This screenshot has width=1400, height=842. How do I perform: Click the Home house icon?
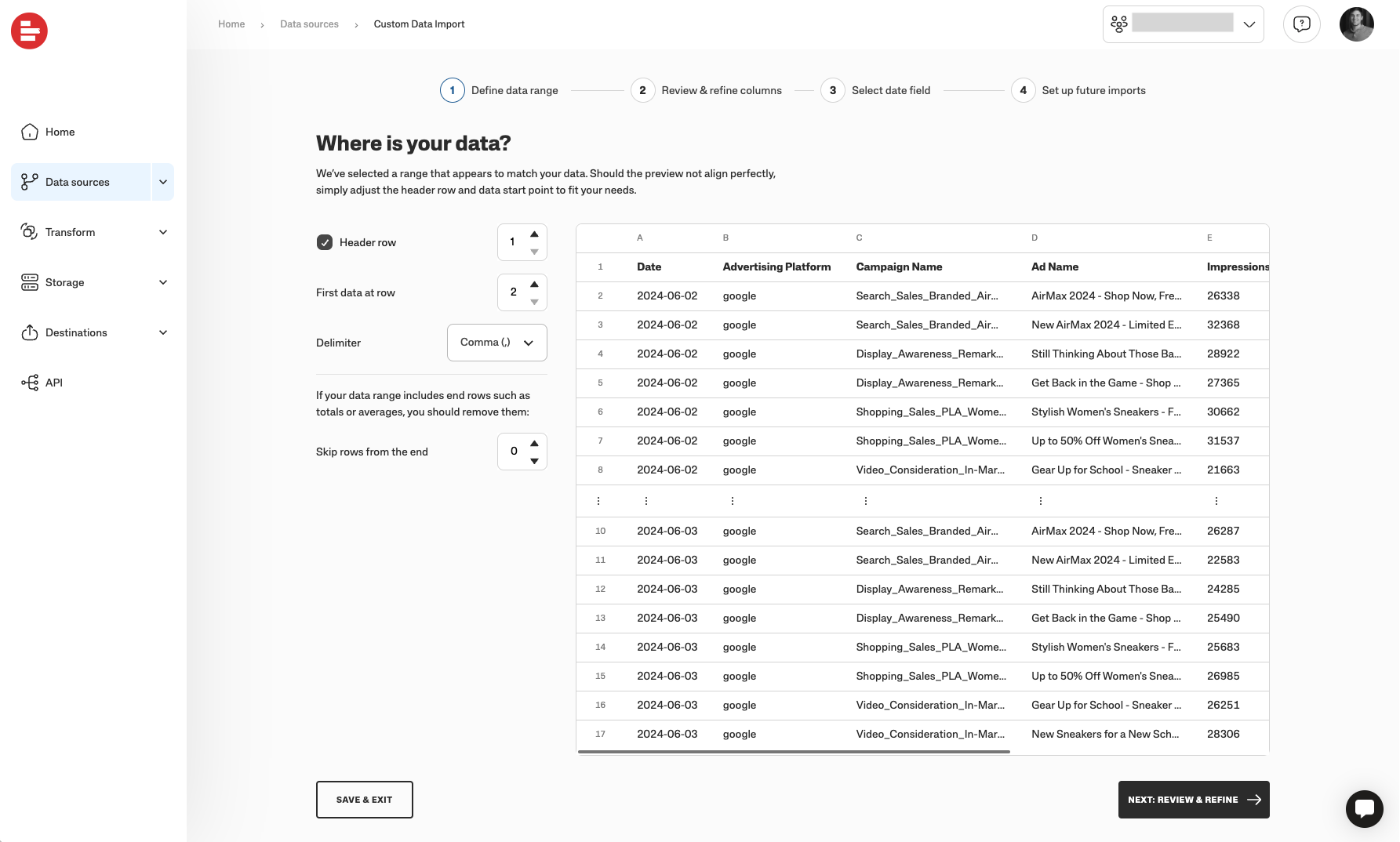[x=29, y=132]
